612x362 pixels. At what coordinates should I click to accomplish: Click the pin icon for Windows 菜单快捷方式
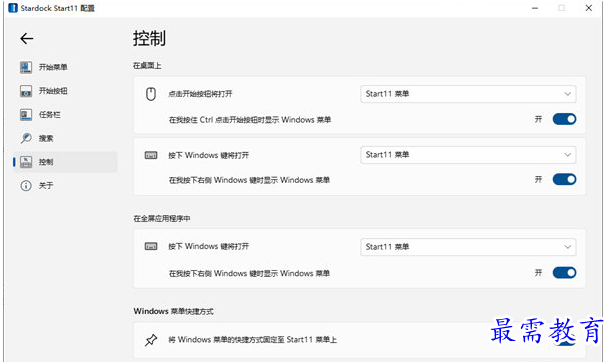151,340
